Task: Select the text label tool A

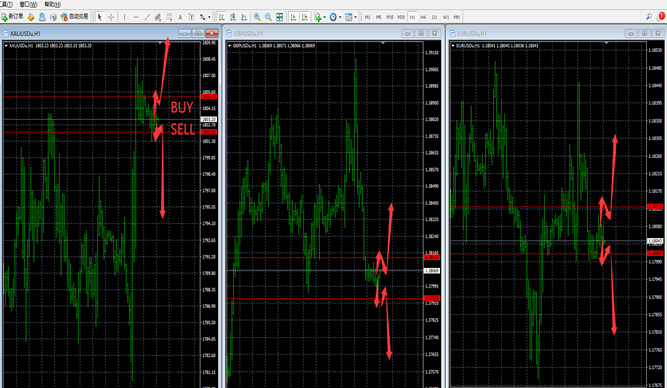Action: click(180, 17)
